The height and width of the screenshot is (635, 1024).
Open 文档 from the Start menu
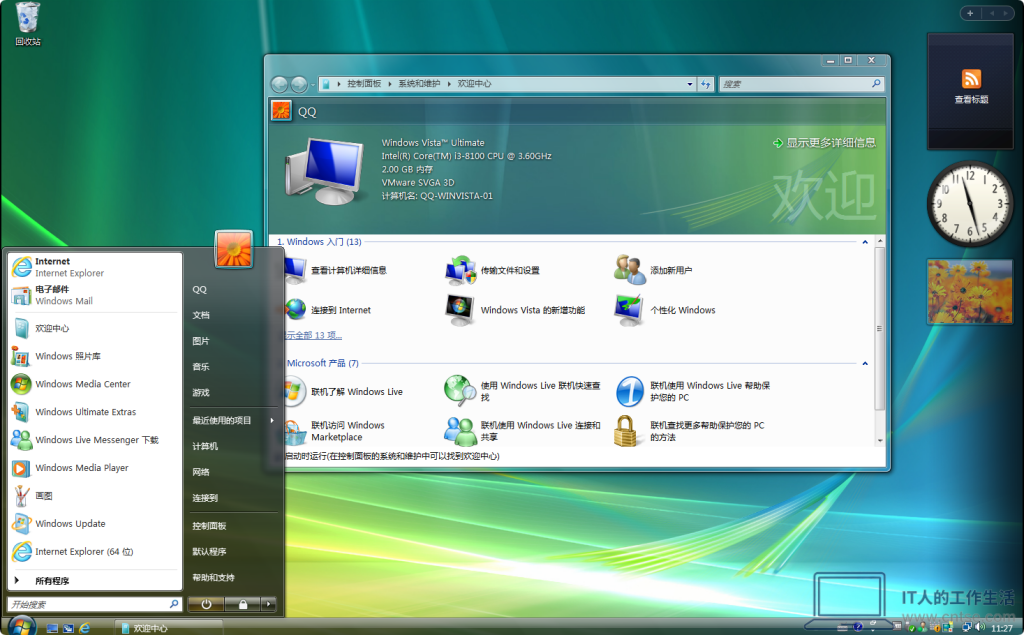(201, 315)
